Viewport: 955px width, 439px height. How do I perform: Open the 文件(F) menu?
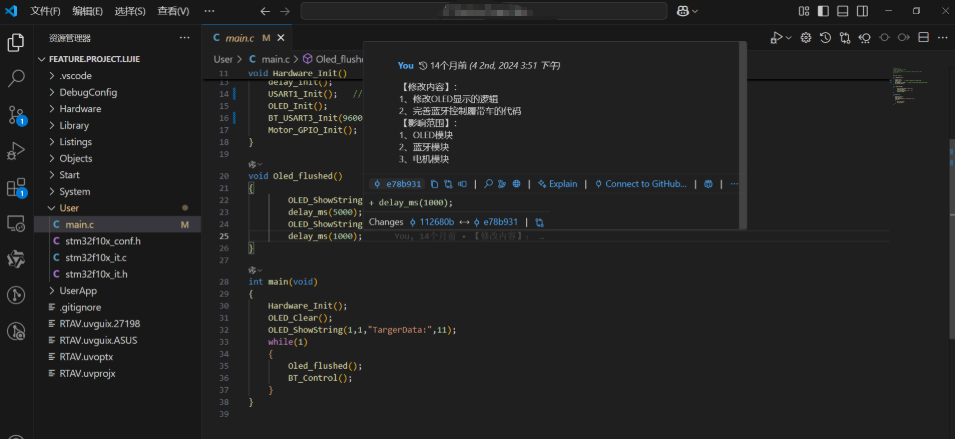click(x=46, y=11)
